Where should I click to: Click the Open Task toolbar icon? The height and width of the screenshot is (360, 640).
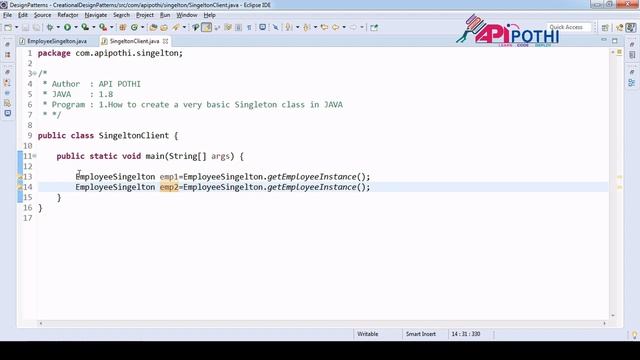point(164,27)
